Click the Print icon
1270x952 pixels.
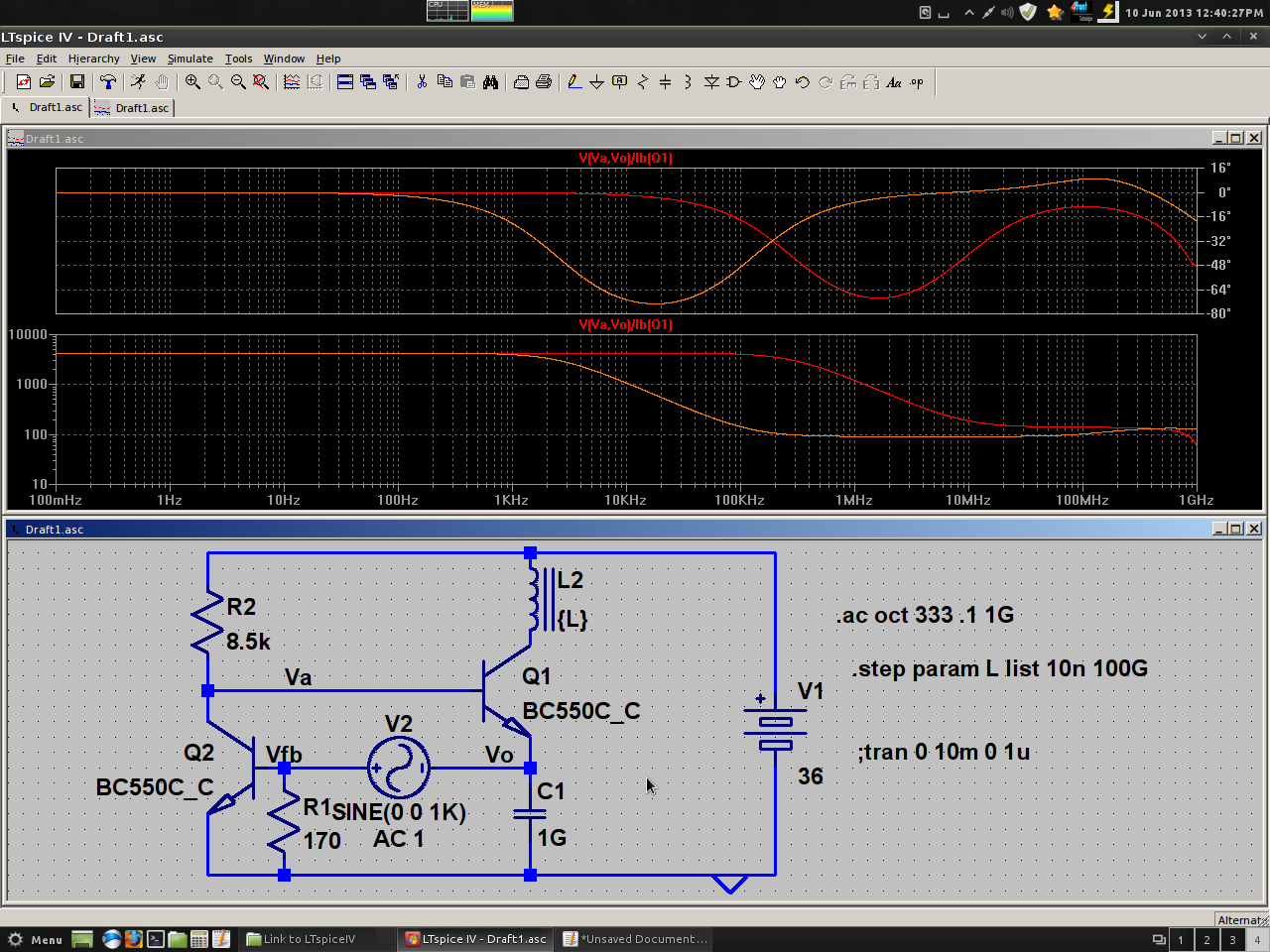[544, 82]
